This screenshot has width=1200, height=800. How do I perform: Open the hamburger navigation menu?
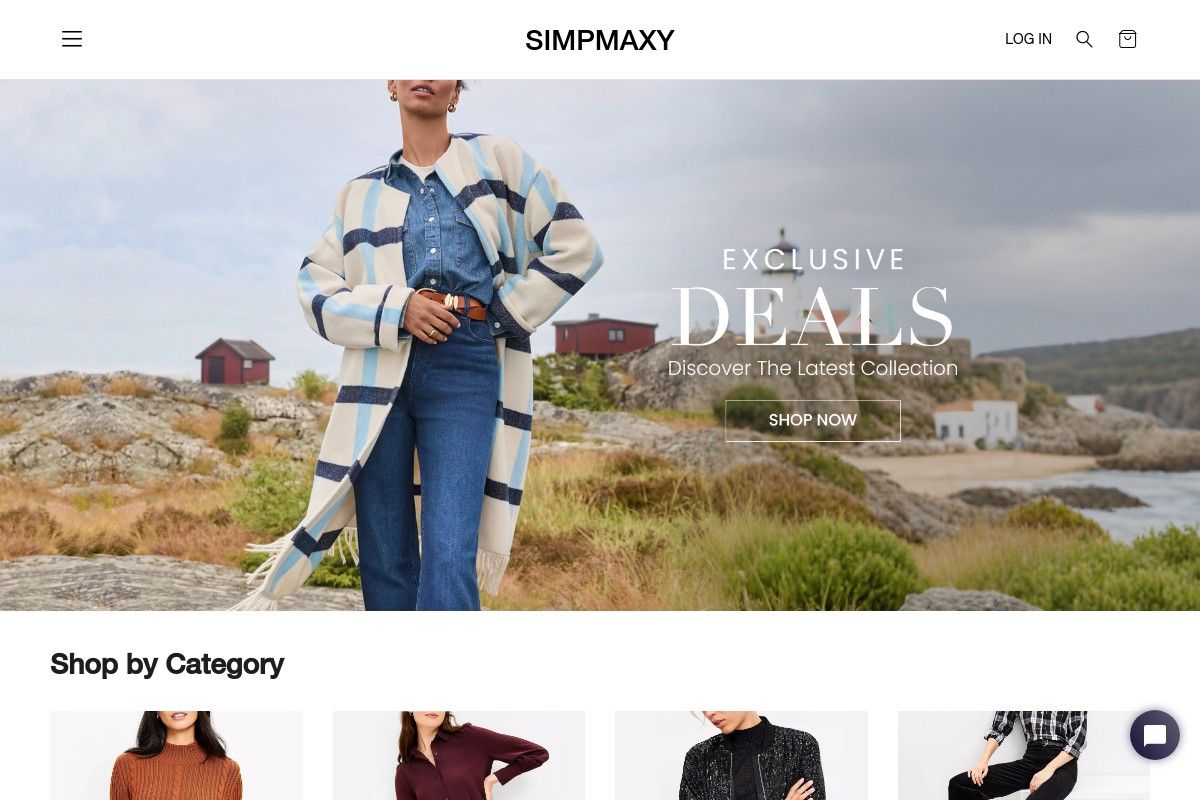(72, 39)
